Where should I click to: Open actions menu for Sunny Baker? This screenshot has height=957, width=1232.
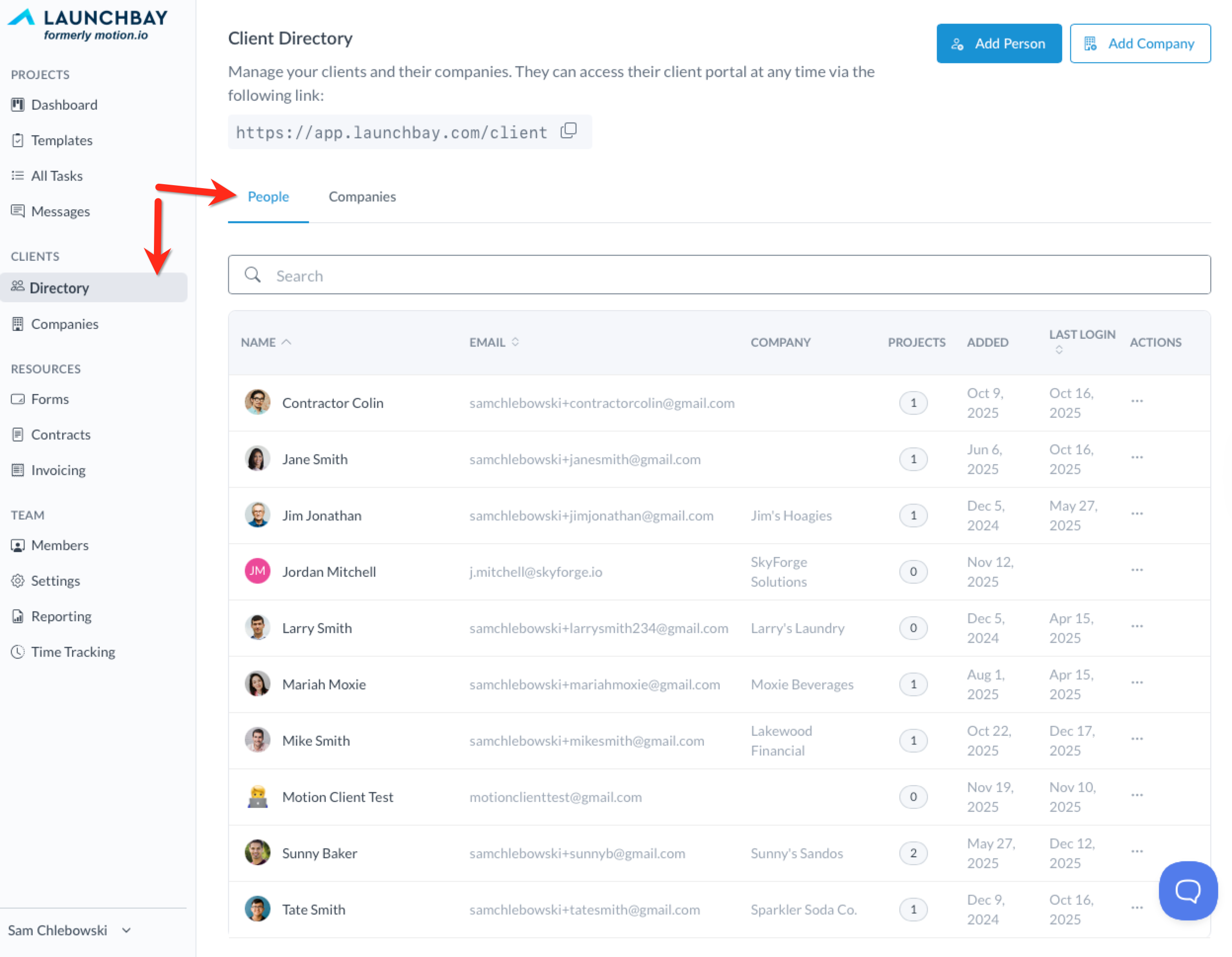tap(1137, 852)
